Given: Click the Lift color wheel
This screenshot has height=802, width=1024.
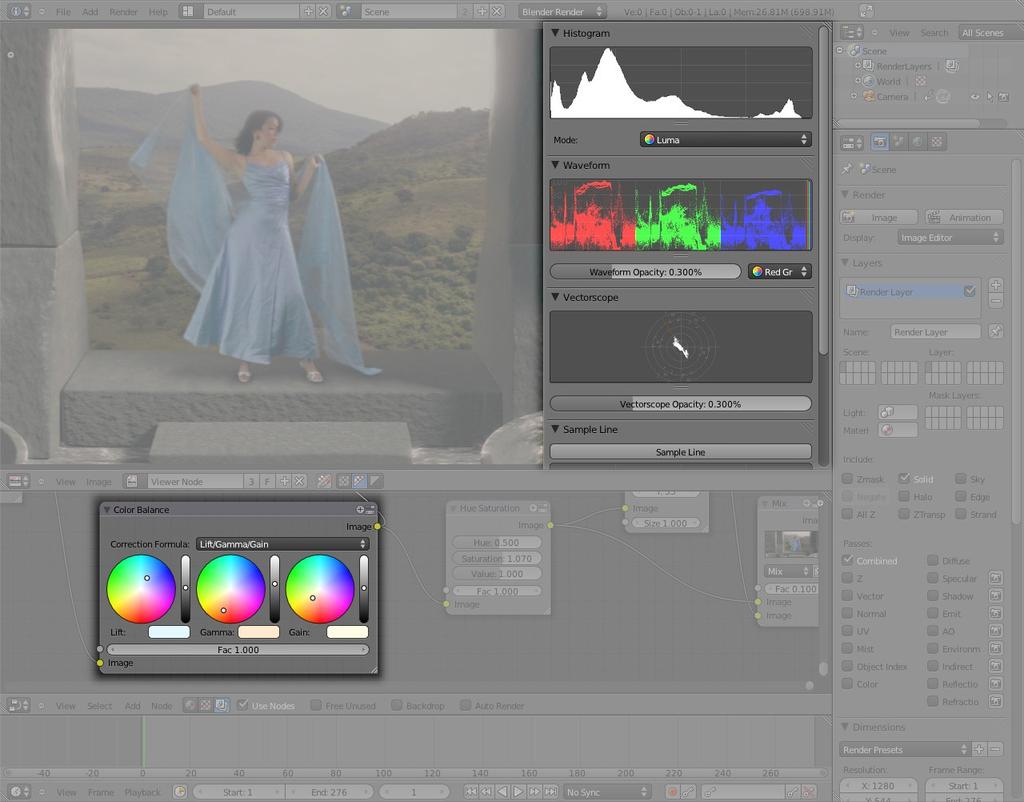Looking at the screenshot, I should [141, 588].
